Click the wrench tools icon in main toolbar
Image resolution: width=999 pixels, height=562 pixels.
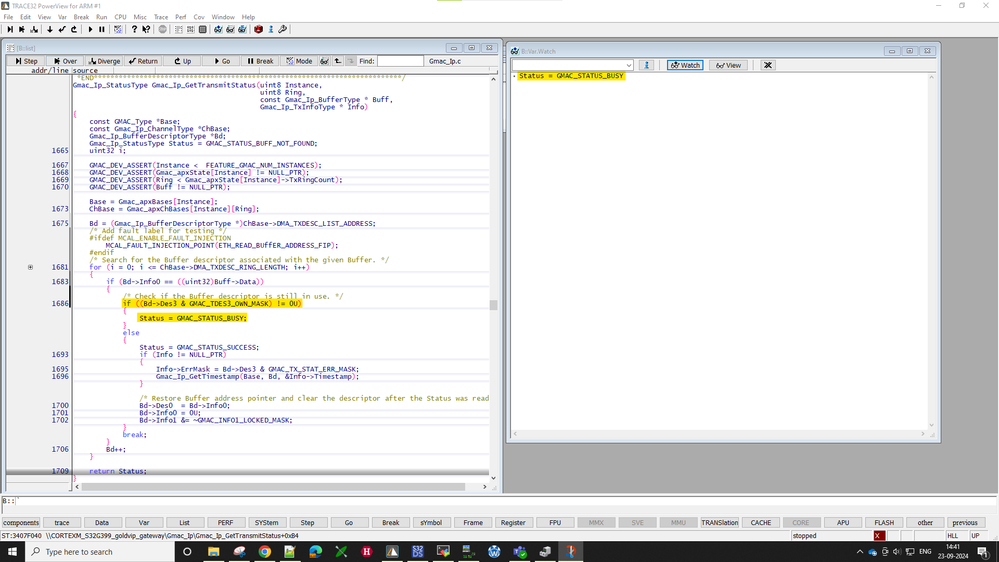(x=282, y=29)
